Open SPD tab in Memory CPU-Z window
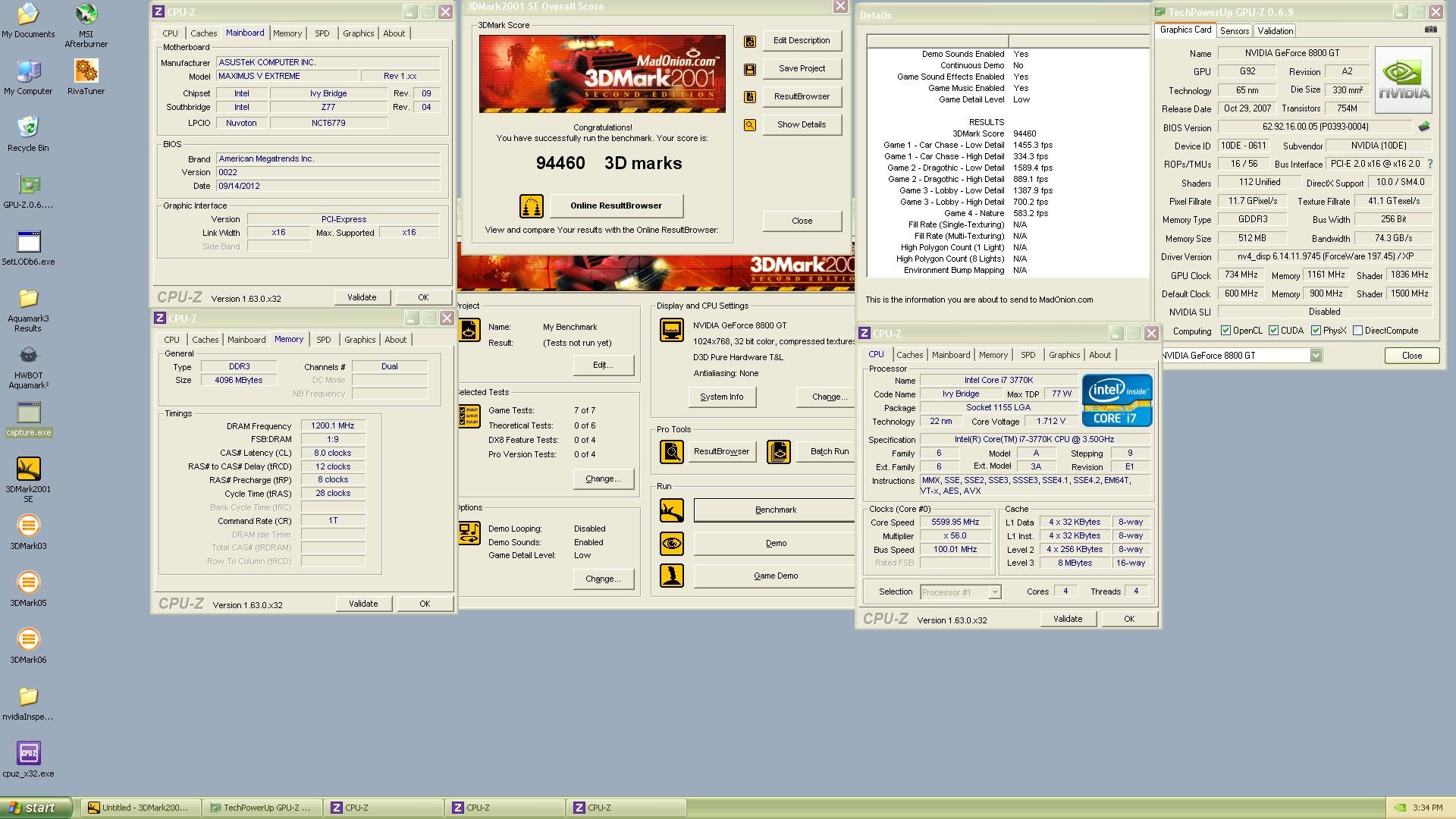Viewport: 1456px width, 819px height. [324, 340]
